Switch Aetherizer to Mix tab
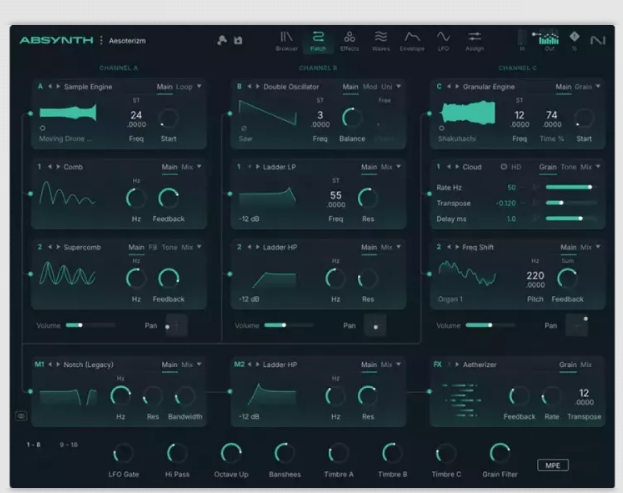The width and height of the screenshot is (623, 493). tap(586, 365)
